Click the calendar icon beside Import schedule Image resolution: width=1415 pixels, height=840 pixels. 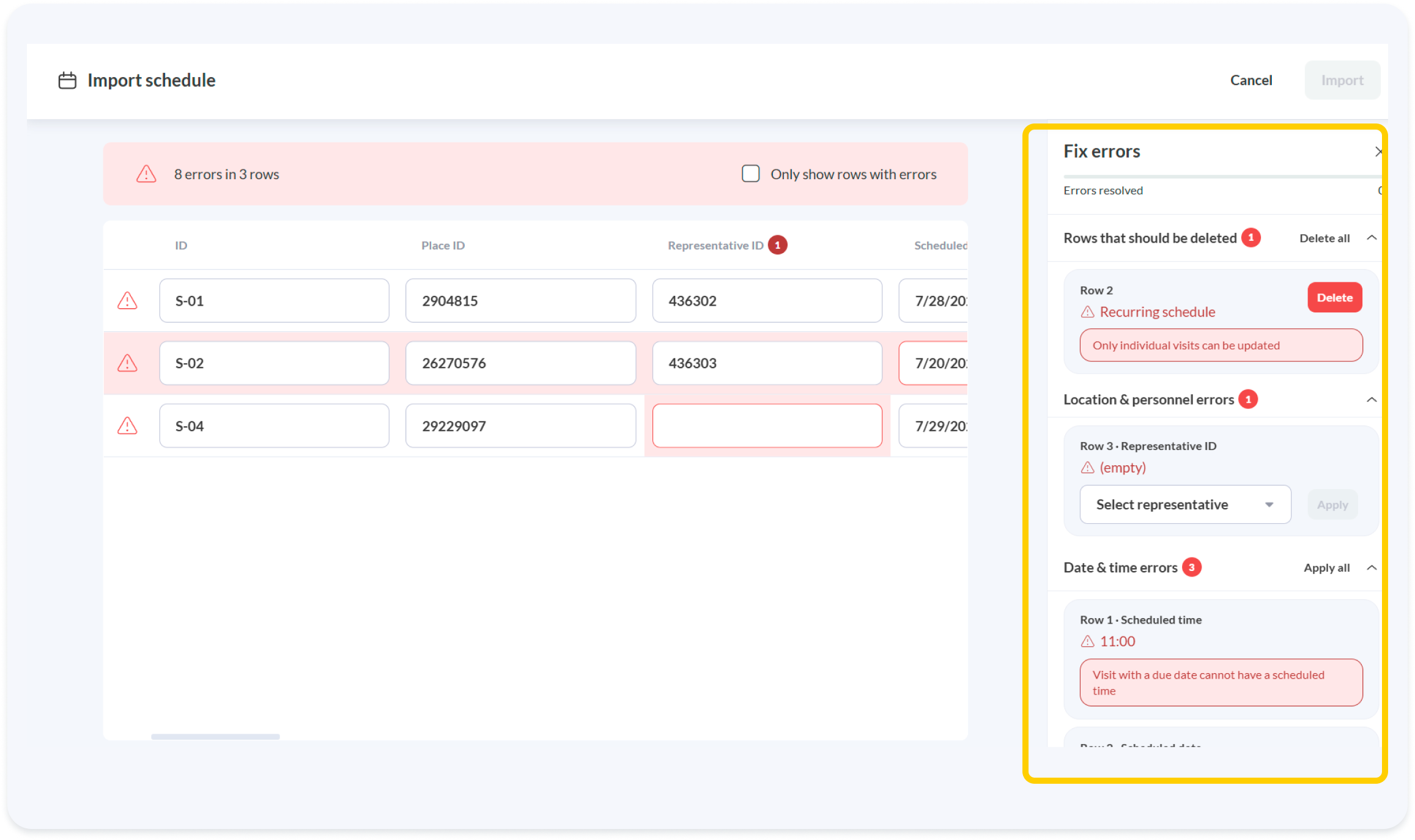pyautogui.click(x=67, y=80)
